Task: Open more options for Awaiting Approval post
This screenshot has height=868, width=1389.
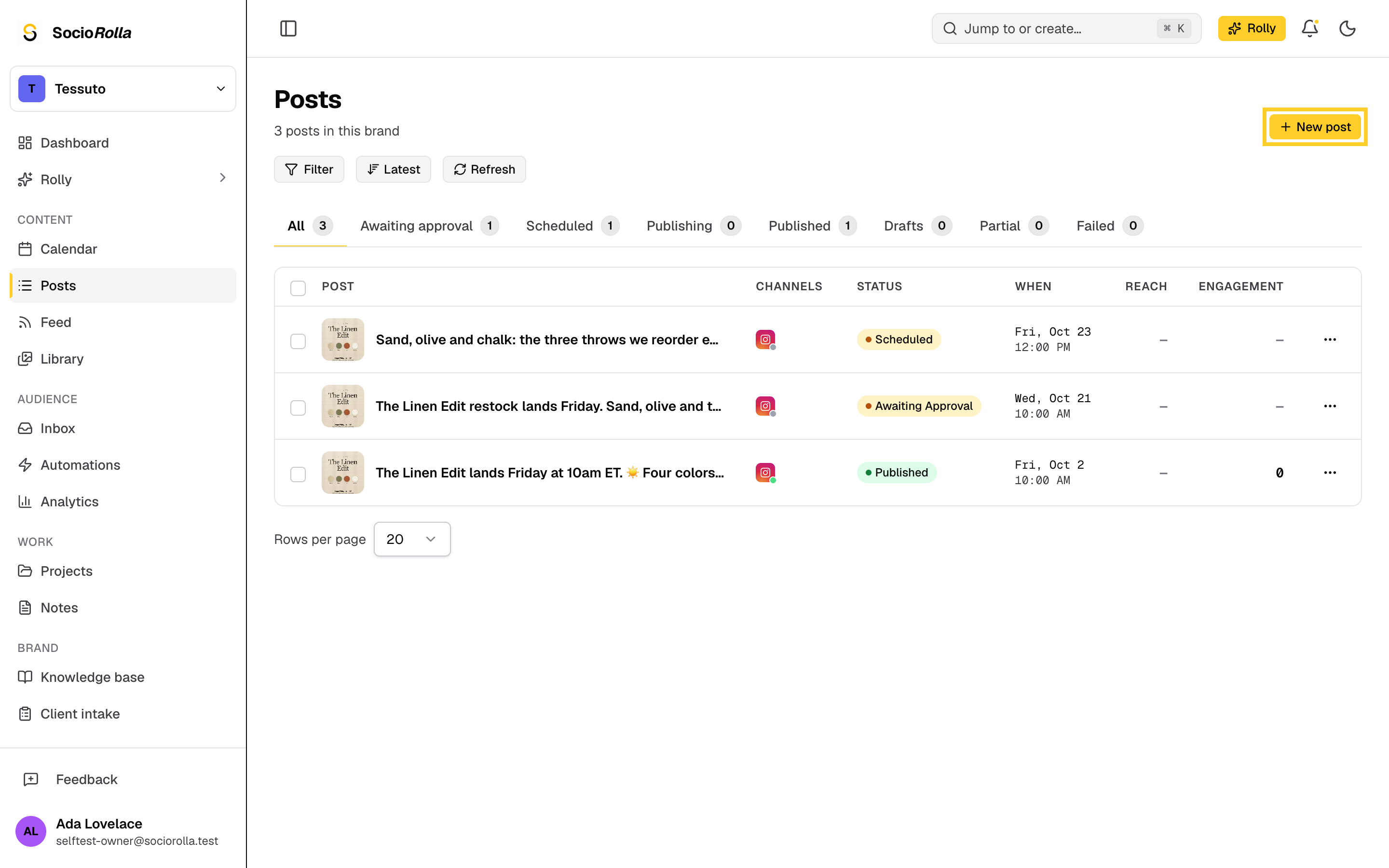Action: pos(1330,406)
